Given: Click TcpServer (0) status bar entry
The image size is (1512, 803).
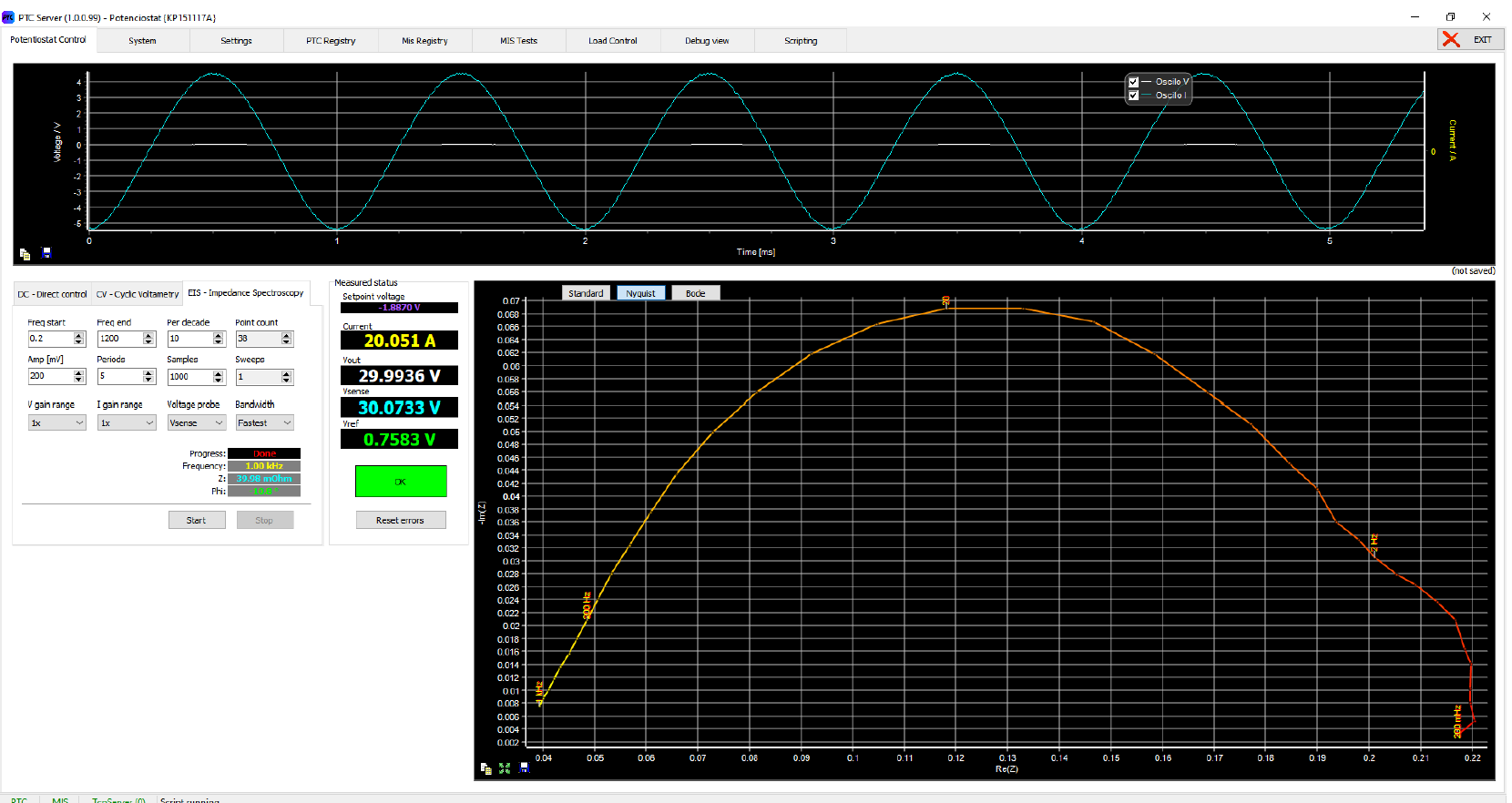Looking at the screenshot, I should [x=118, y=799].
